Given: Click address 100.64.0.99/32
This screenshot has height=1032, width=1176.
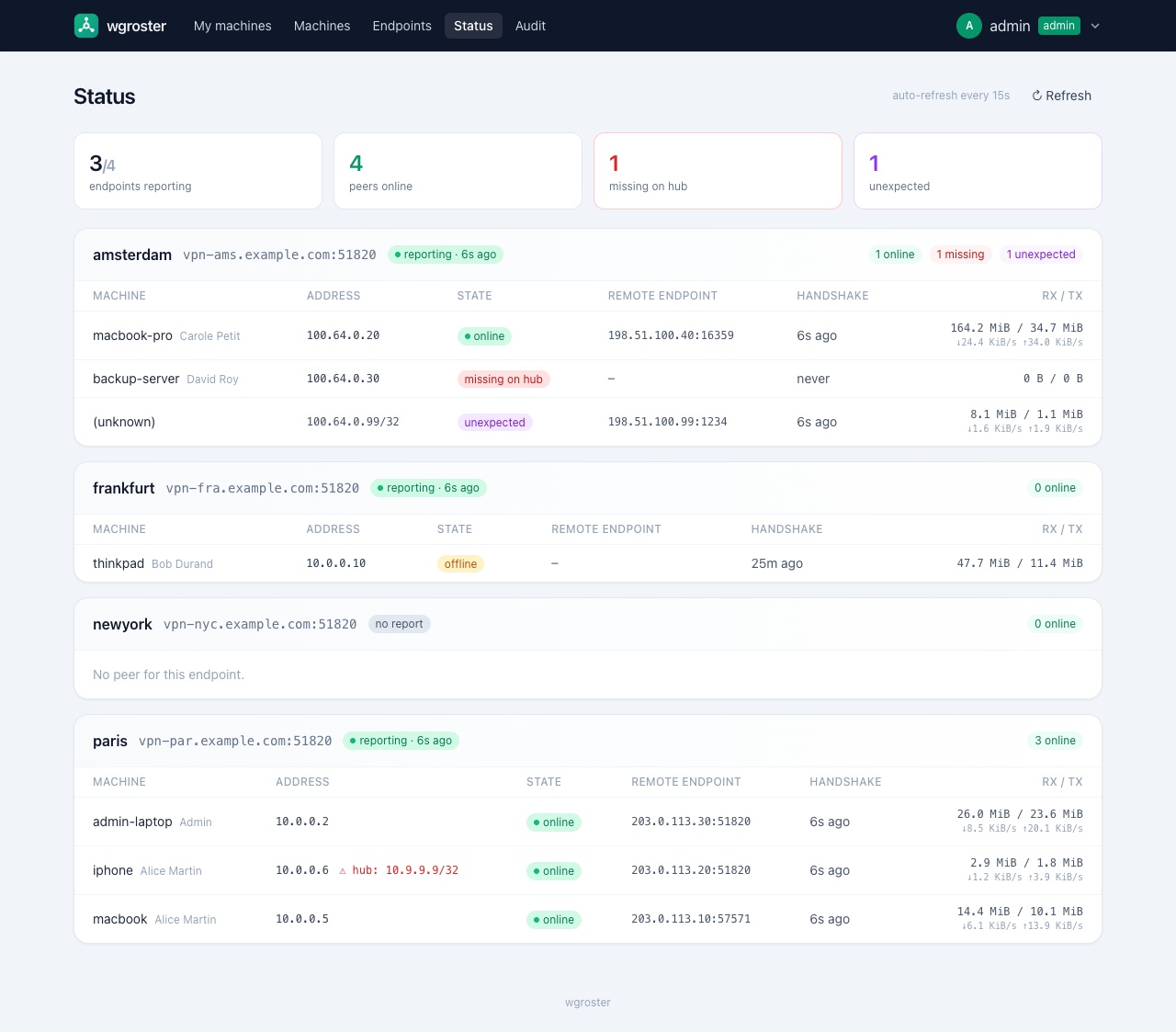Looking at the screenshot, I should (x=353, y=422).
